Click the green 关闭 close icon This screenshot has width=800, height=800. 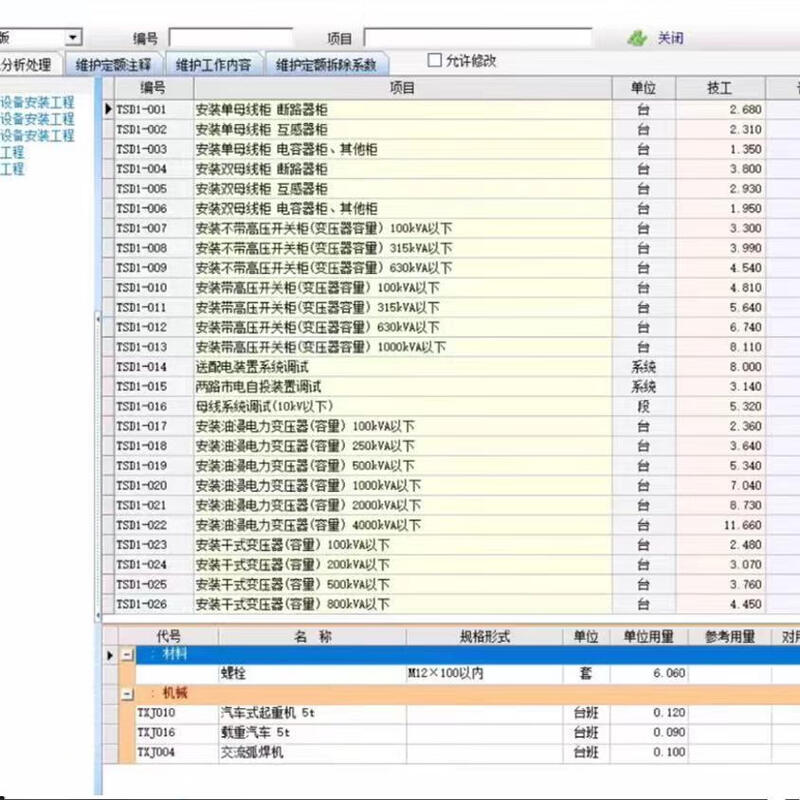click(636, 36)
